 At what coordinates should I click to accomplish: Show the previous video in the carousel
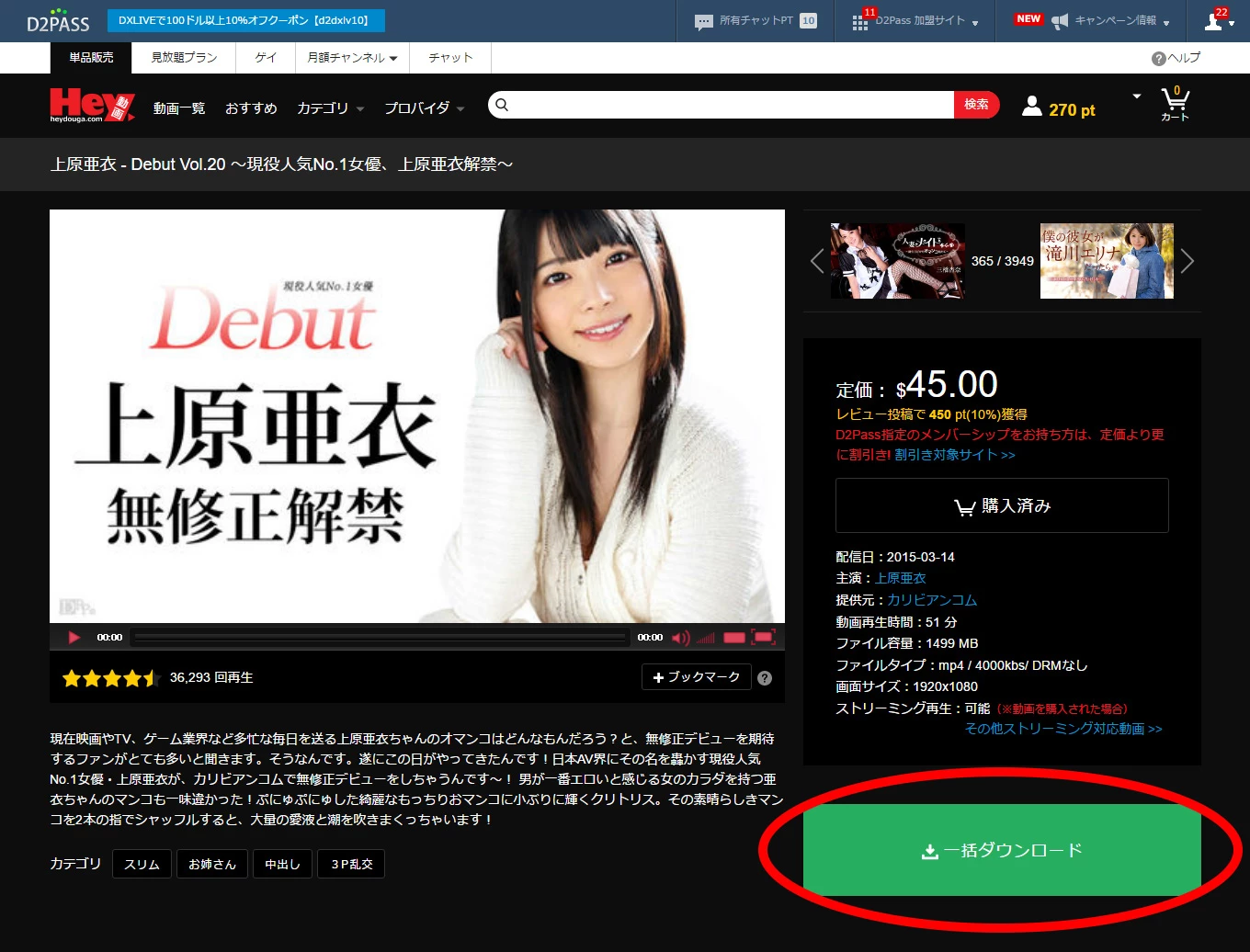pyautogui.click(x=817, y=261)
